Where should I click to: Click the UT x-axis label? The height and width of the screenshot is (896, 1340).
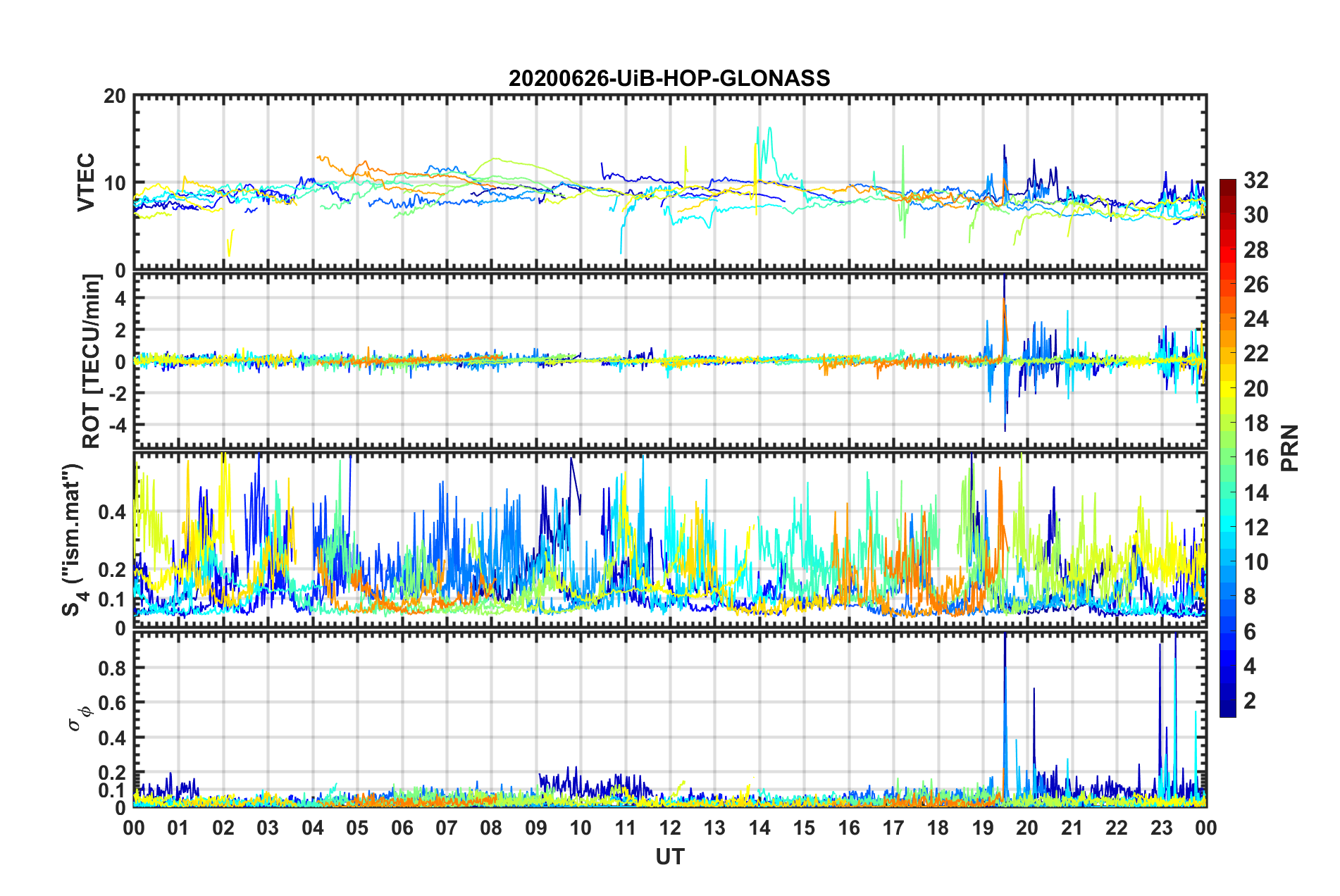coord(670,857)
